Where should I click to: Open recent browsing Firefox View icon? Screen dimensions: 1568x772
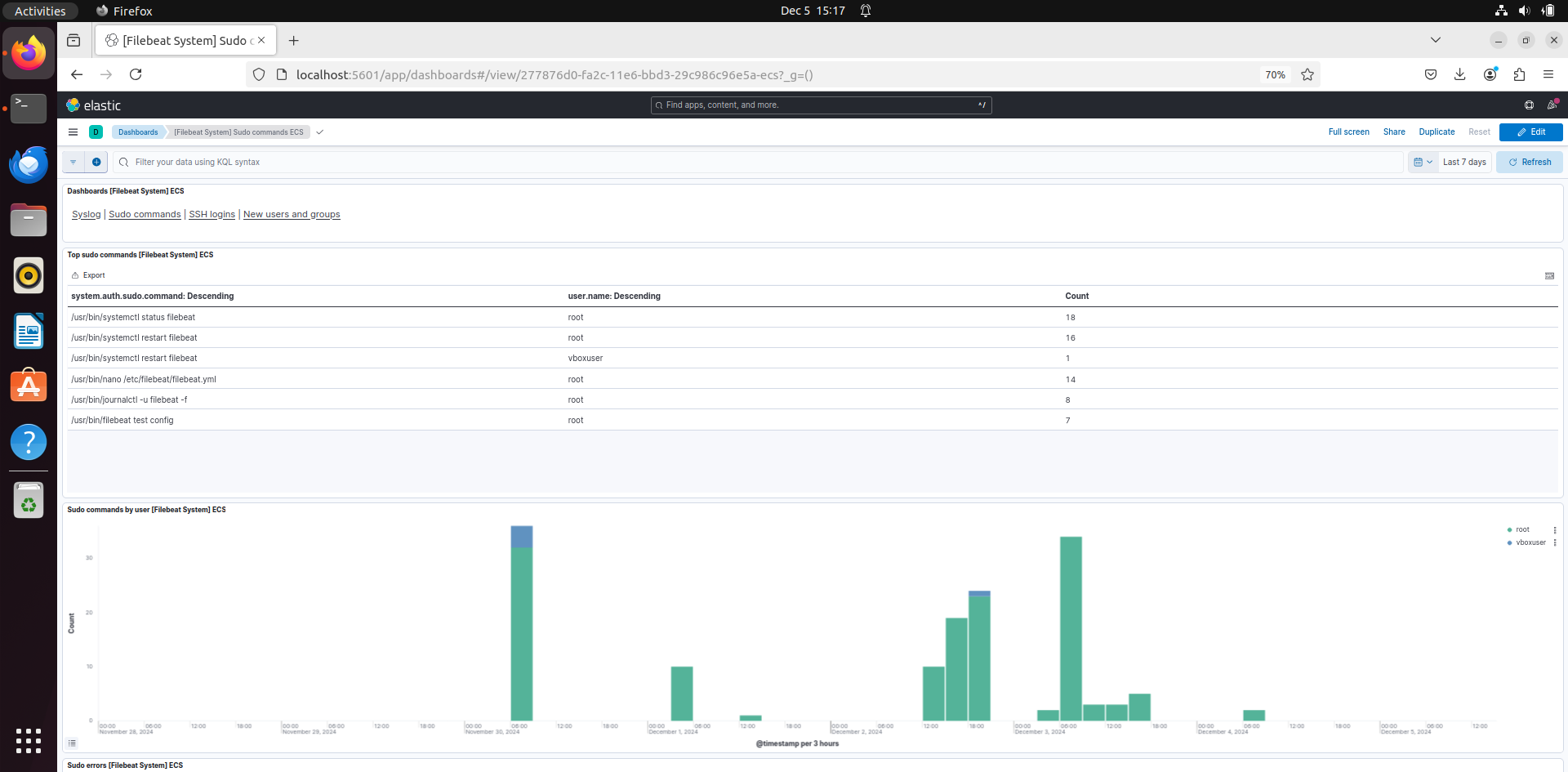[73, 41]
